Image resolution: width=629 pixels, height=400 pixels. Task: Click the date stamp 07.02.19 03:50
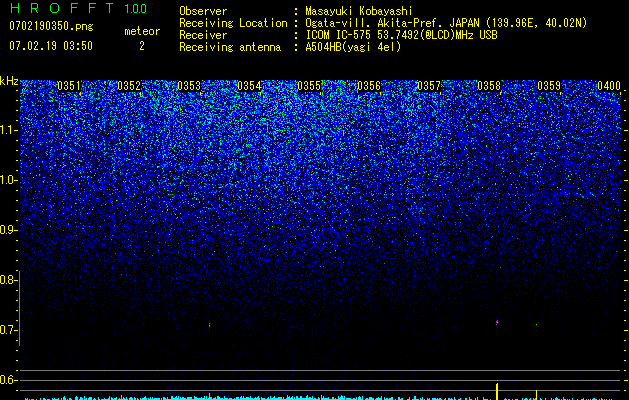coord(51,46)
